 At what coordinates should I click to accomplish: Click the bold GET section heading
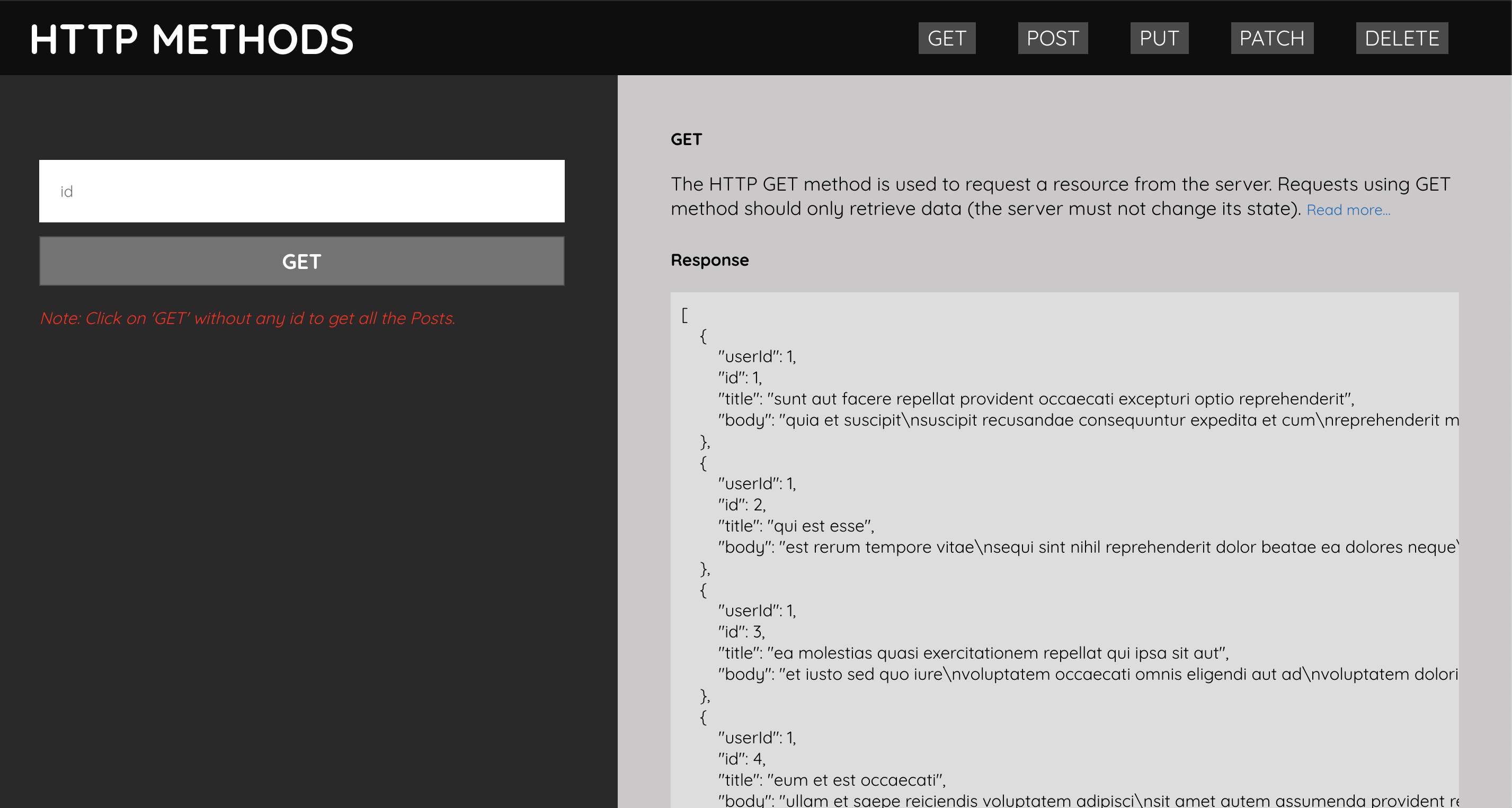(x=686, y=139)
